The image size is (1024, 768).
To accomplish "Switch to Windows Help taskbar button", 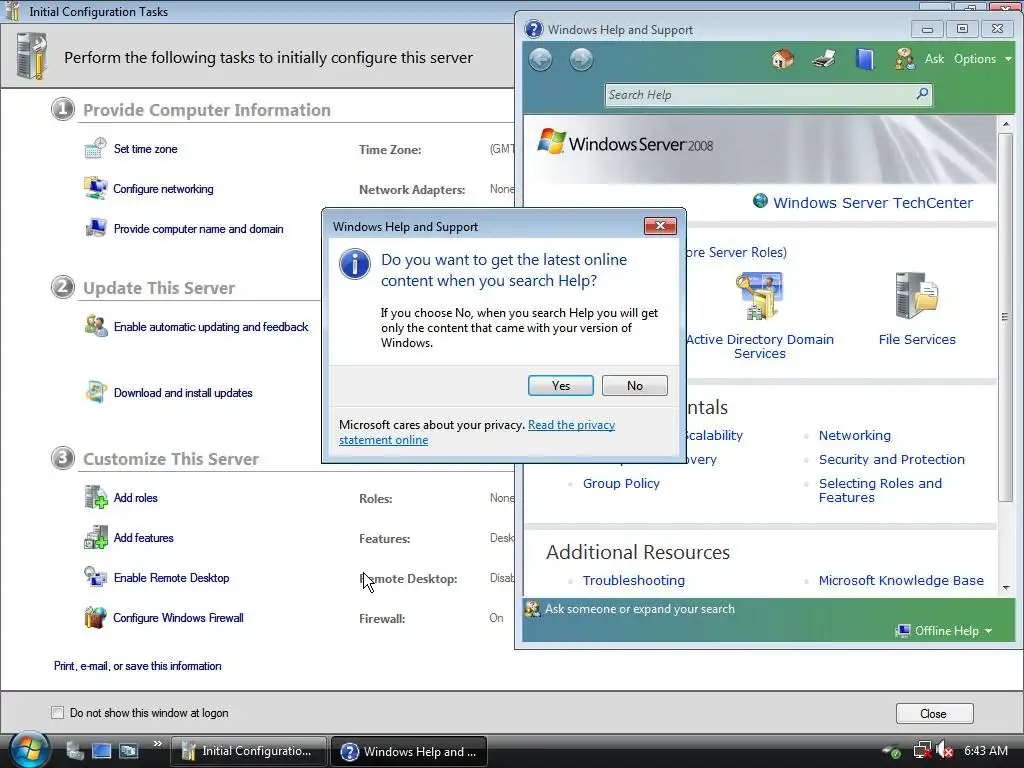I will [x=409, y=752].
